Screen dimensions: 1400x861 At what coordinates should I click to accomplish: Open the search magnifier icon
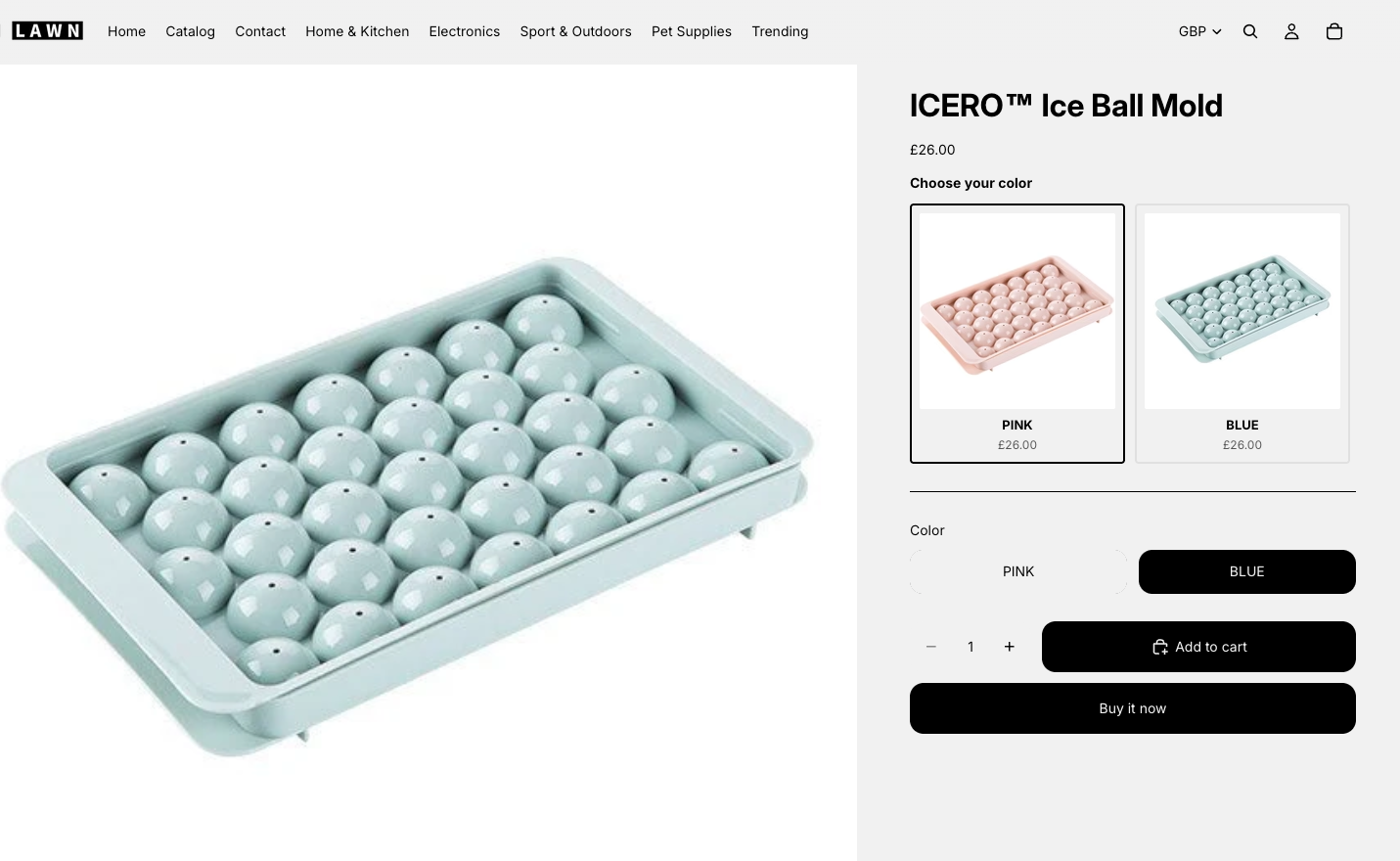pos(1250,31)
